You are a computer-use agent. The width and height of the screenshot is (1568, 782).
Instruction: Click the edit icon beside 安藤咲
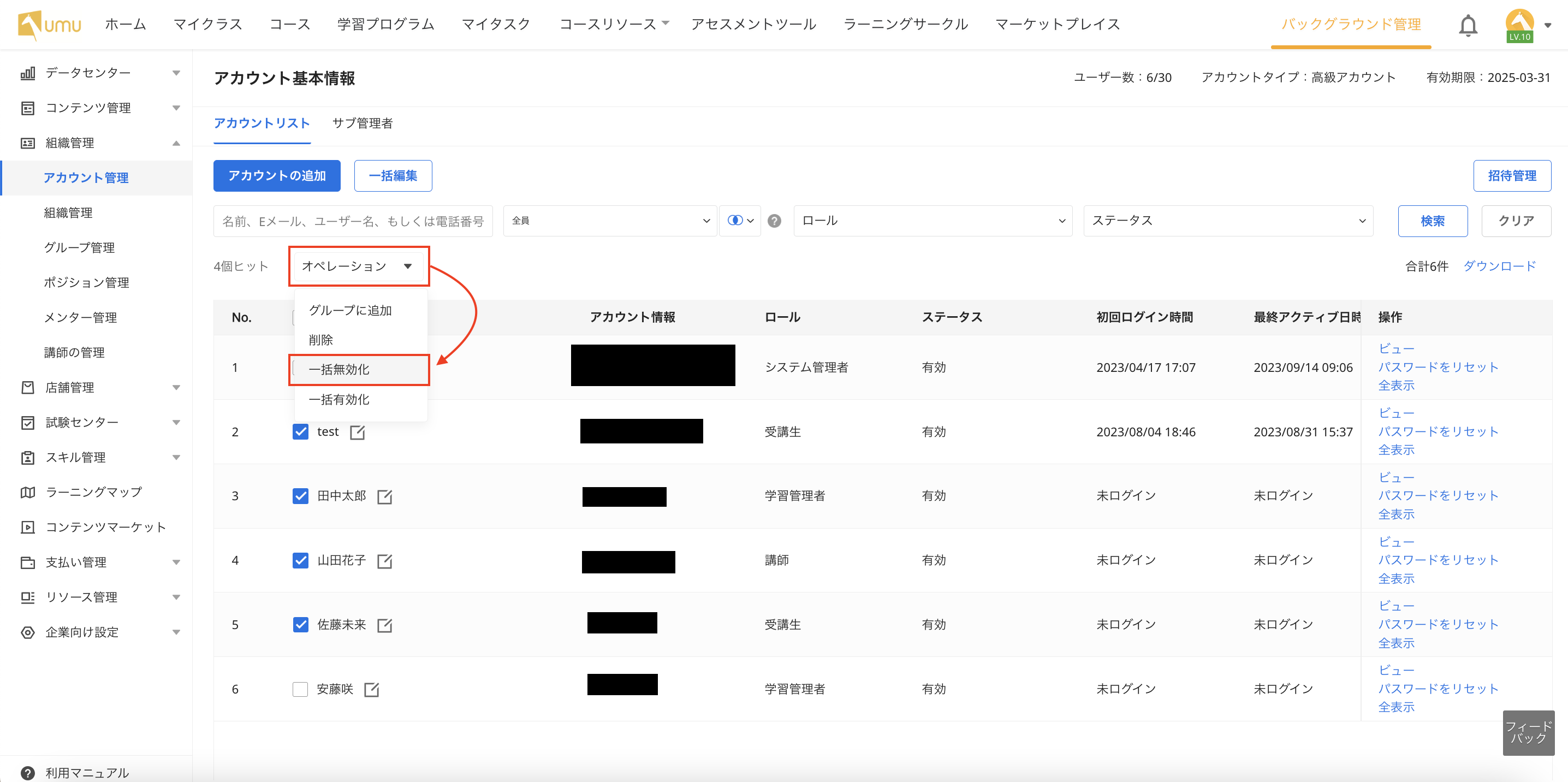pyautogui.click(x=371, y=689)
